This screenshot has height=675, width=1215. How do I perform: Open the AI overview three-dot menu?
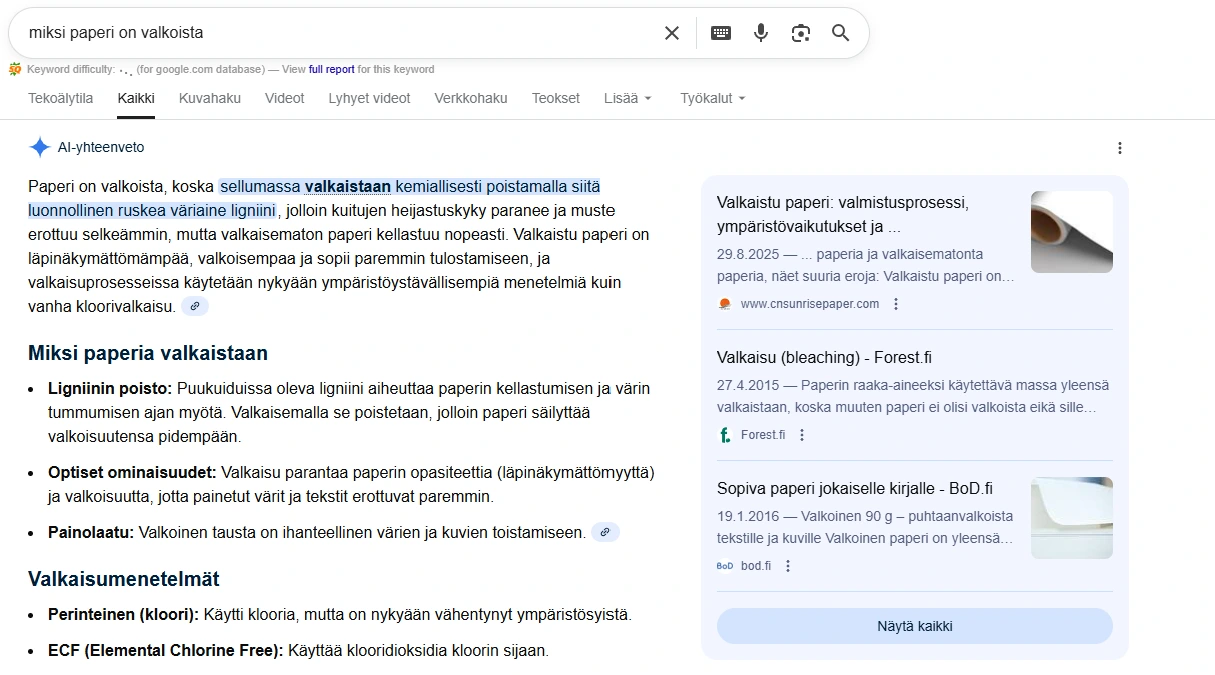click(x=1120, y=147)
